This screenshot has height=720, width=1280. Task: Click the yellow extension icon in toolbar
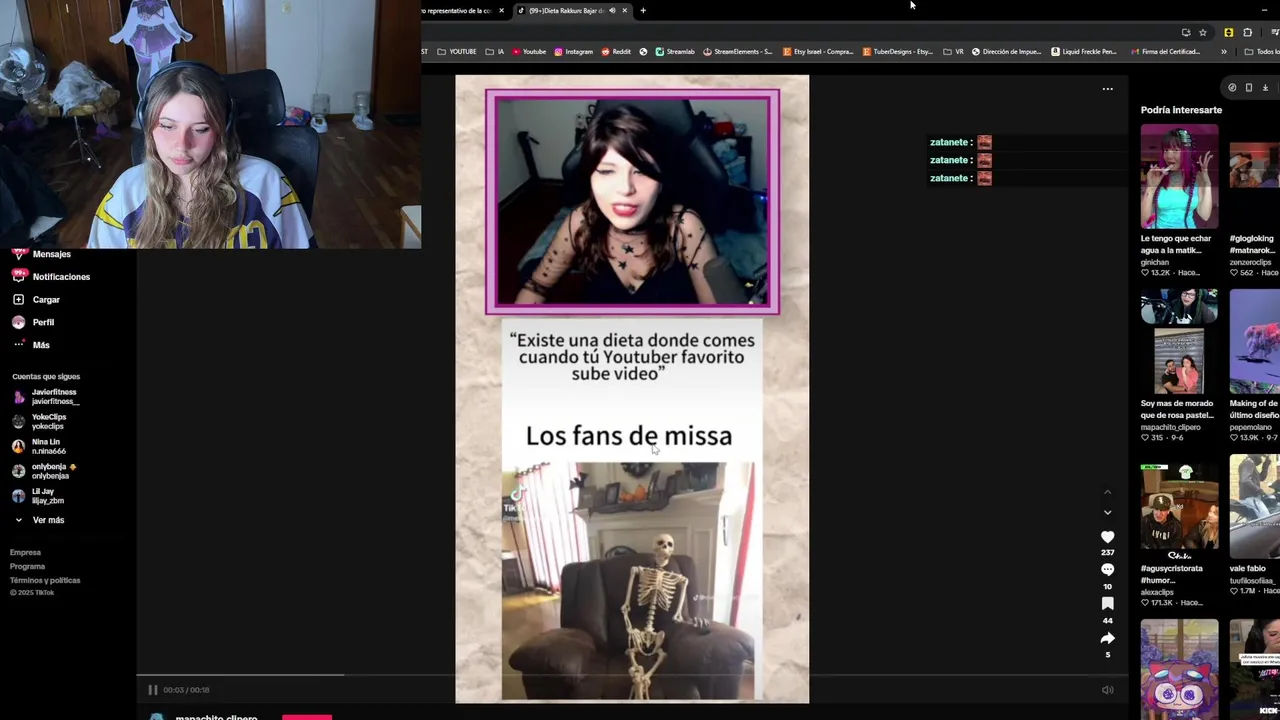tap(1228, 32)
